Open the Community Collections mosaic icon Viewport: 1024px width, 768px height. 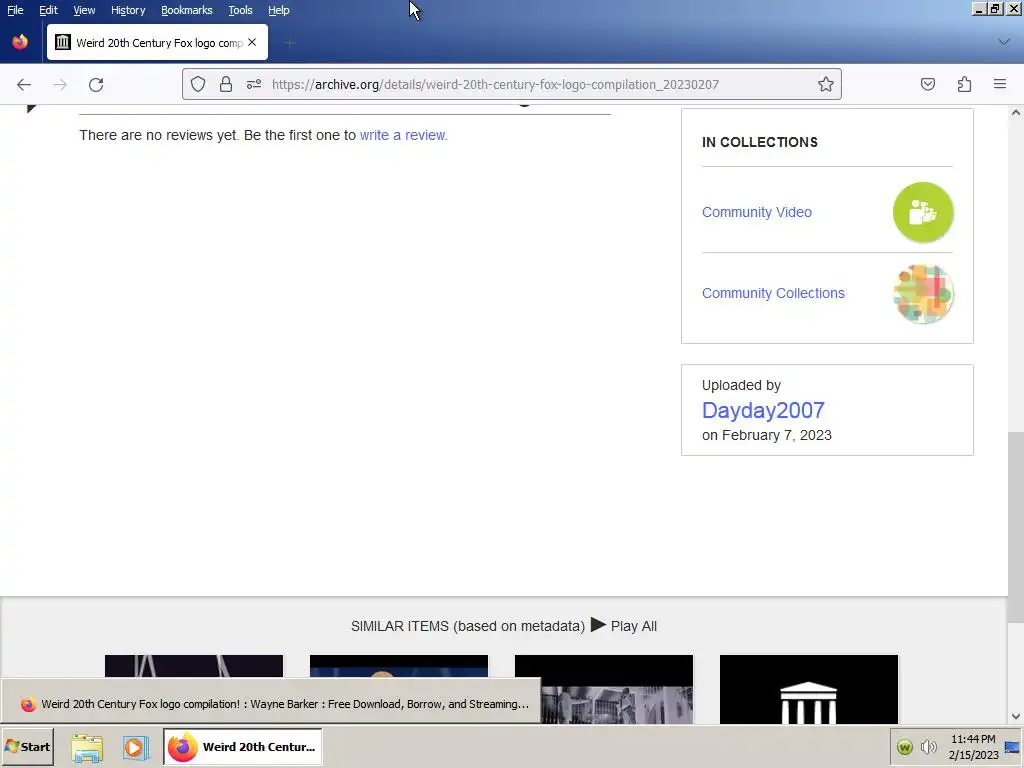click(923, 294)
